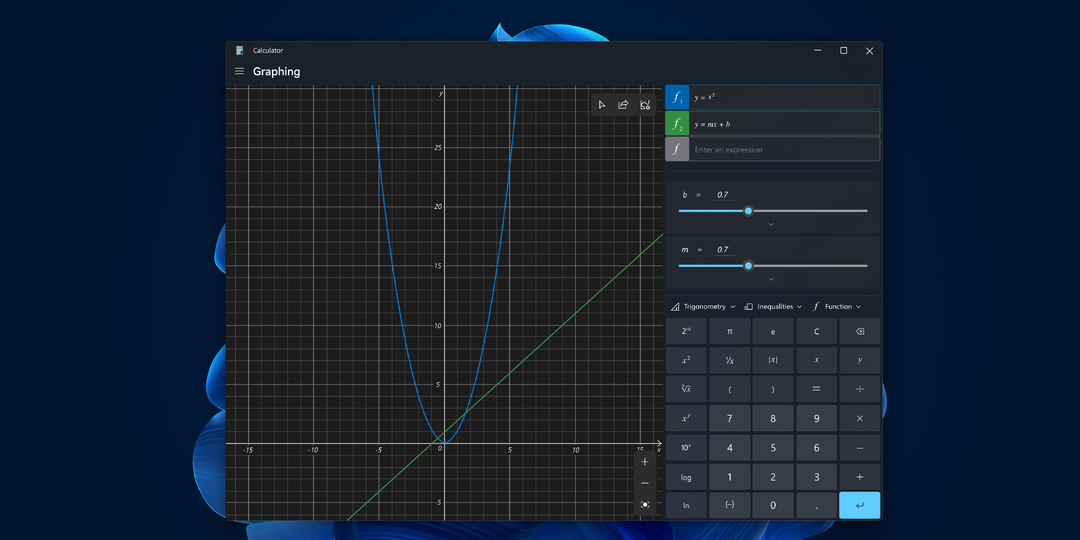Click the Calculator app icon in title bar
This screenshot has width=1080, height=540.
[240, 50]
